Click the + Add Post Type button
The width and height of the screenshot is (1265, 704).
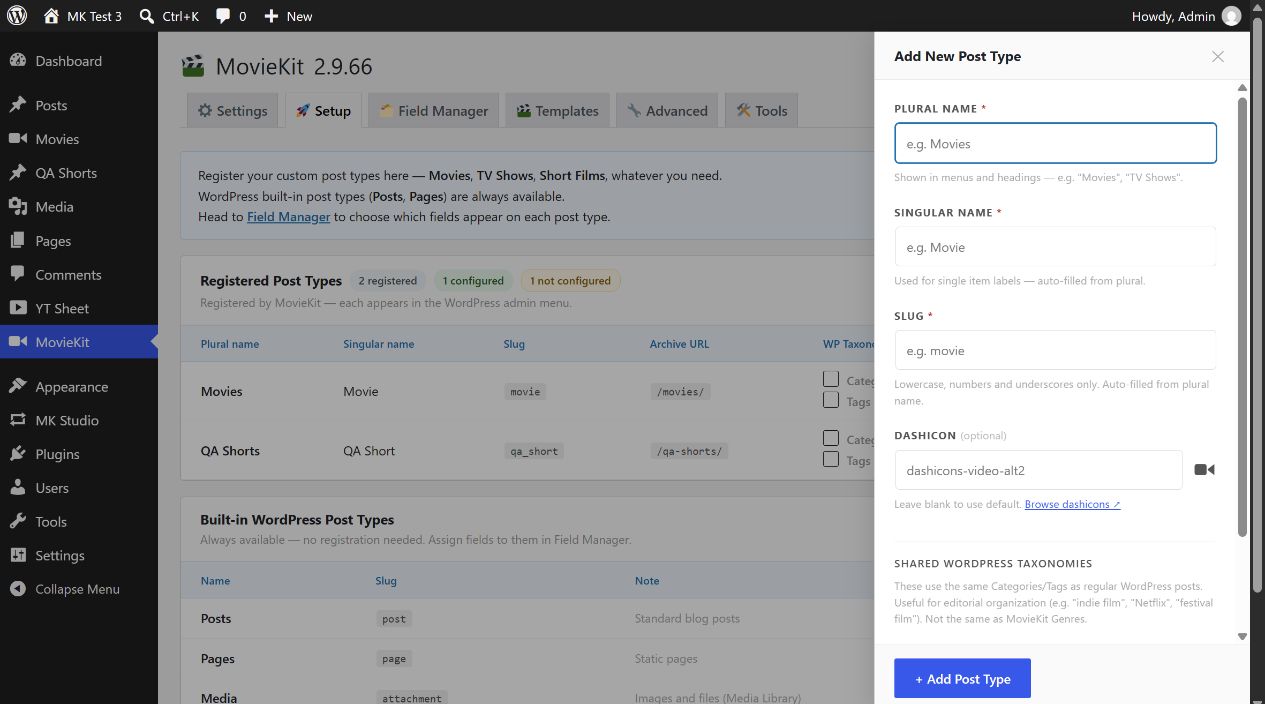tap(962, 679)
